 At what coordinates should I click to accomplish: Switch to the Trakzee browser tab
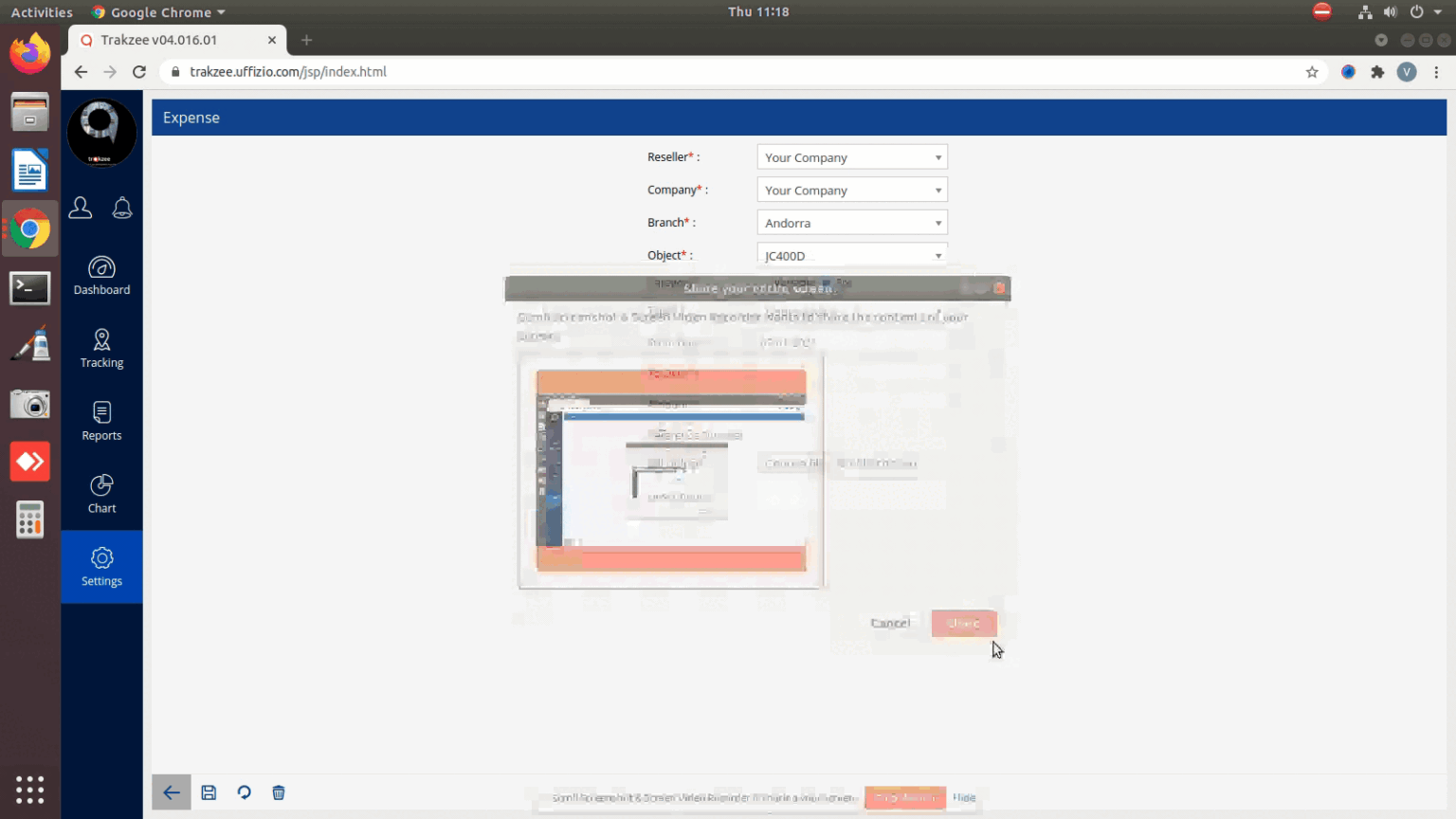pyautogui.click(x=171, y=40)
